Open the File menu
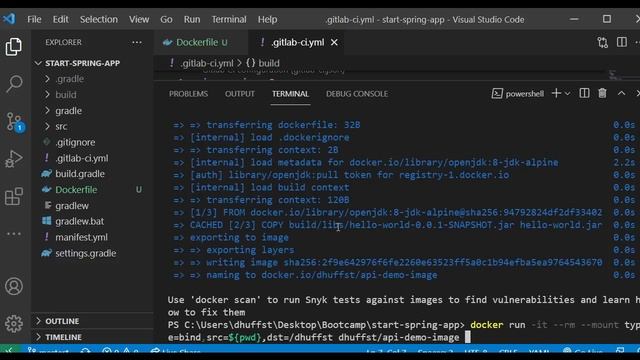The image size is (640, 360). tap(34, 19)
